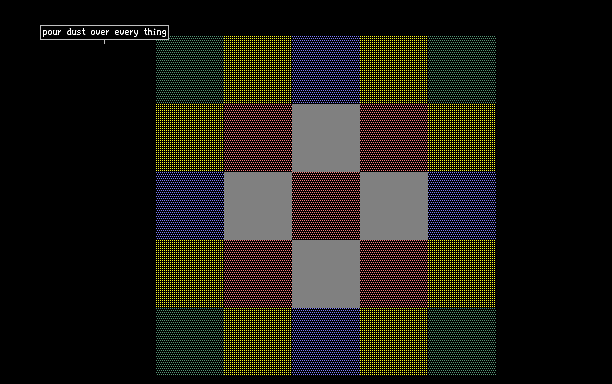Click the red square upper-right of center

click(x=394, y=138)
